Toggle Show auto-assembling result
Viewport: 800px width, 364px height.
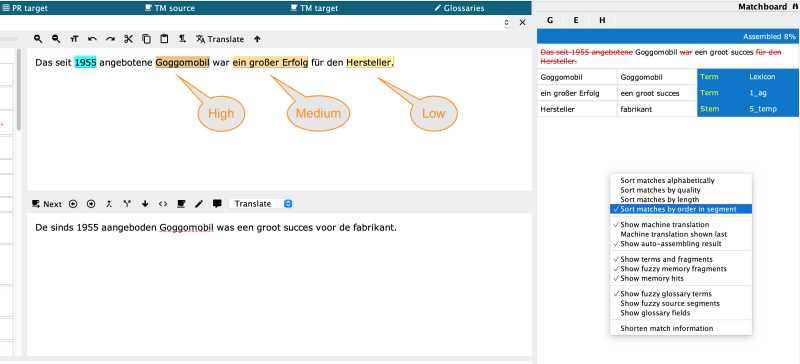pos(681,244)
